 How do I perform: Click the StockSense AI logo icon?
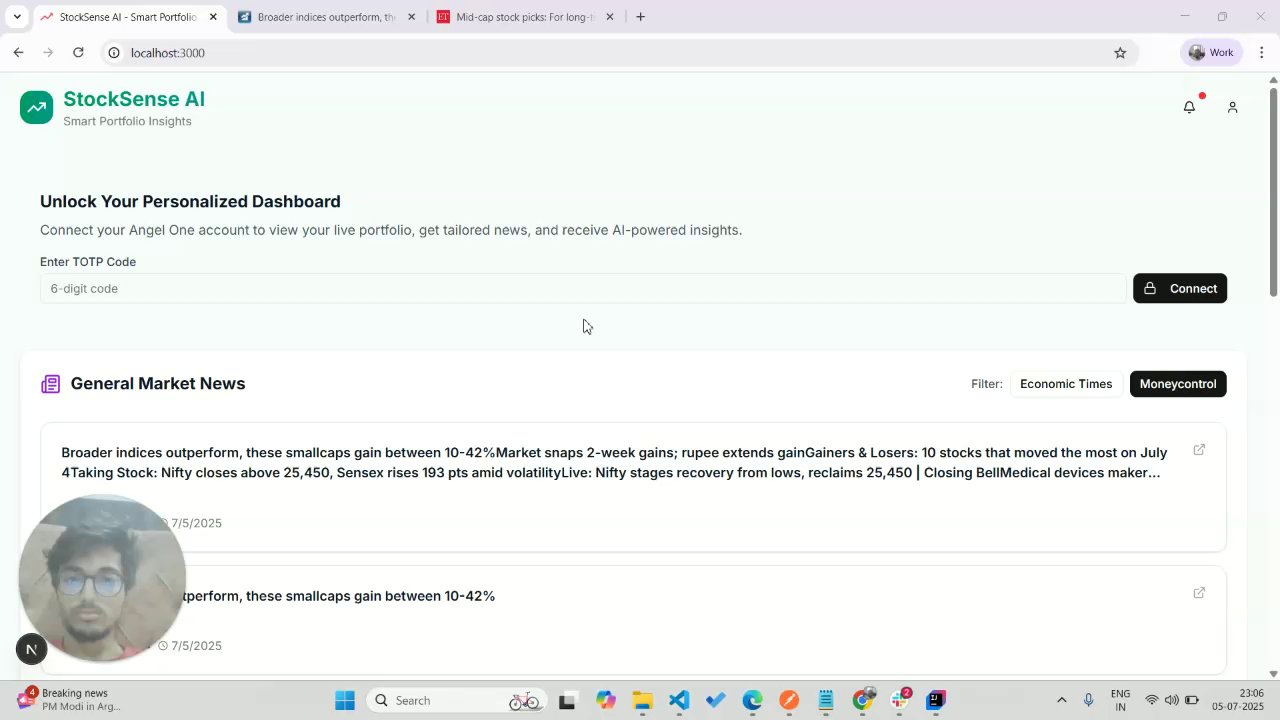(x=36, y=107)
